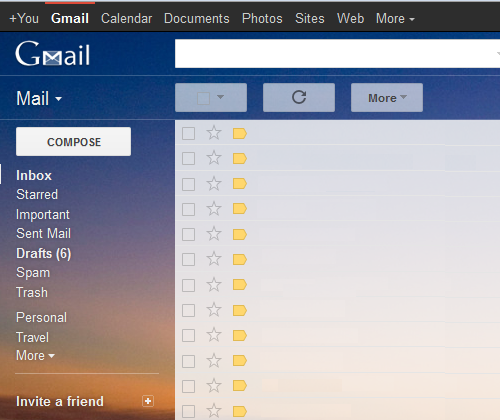The height and width of the screenshot is (420, 500).
Task: Tick the checkbox of the sixth email
Action: point(188,259)
